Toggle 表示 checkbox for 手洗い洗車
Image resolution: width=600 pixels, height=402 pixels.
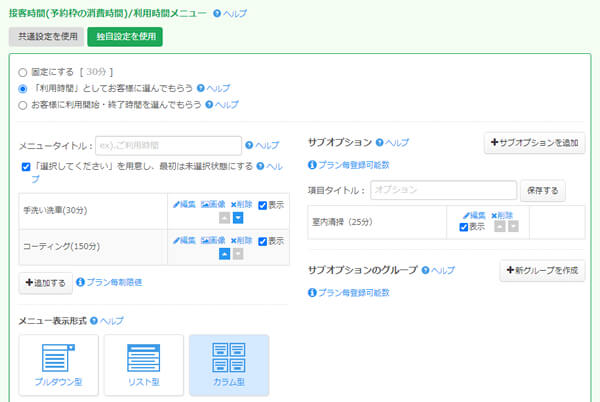tap(262, 205)
